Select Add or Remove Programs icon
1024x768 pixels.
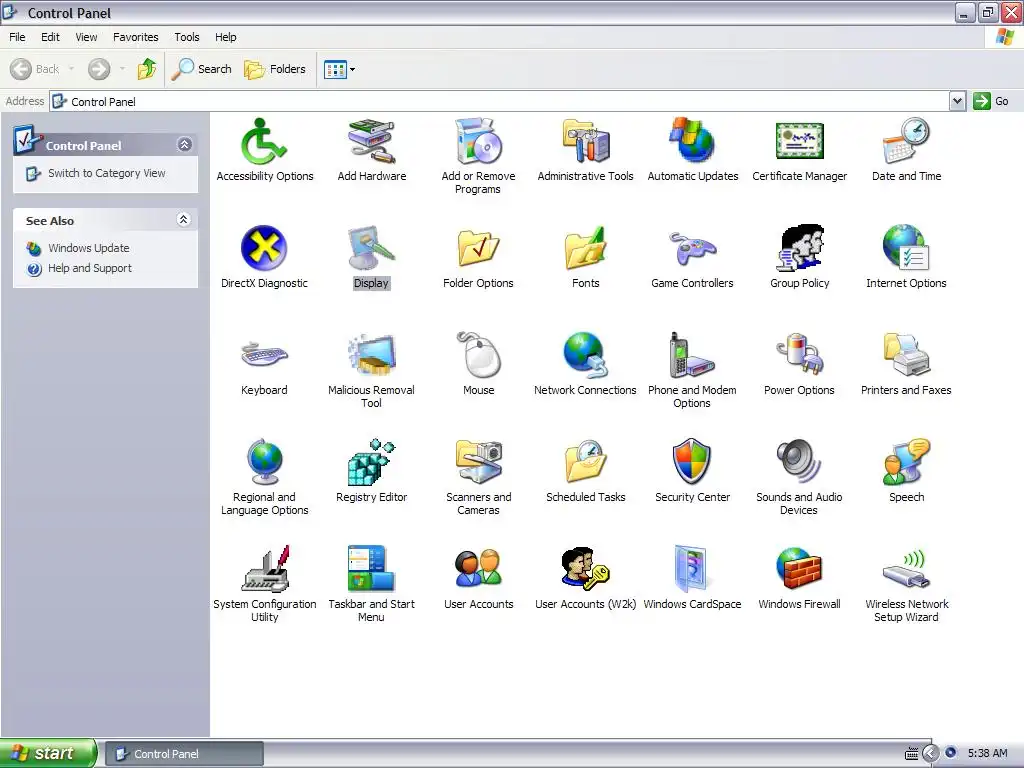click(478, 140)
